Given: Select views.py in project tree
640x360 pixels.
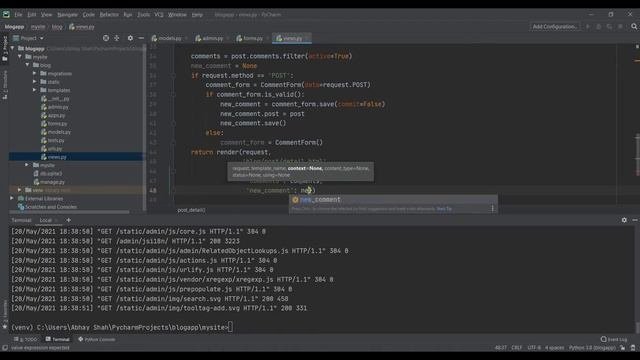Looking at the screenshot, I should (x=53, y=157).
